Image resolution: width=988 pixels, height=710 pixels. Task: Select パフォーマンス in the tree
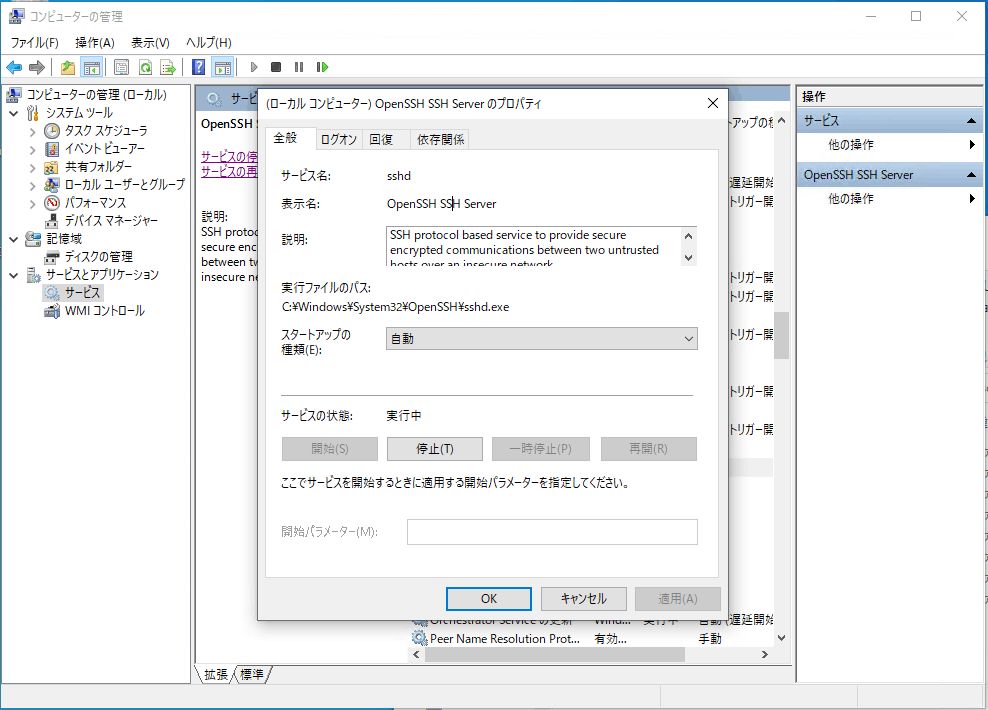(95, 203)
